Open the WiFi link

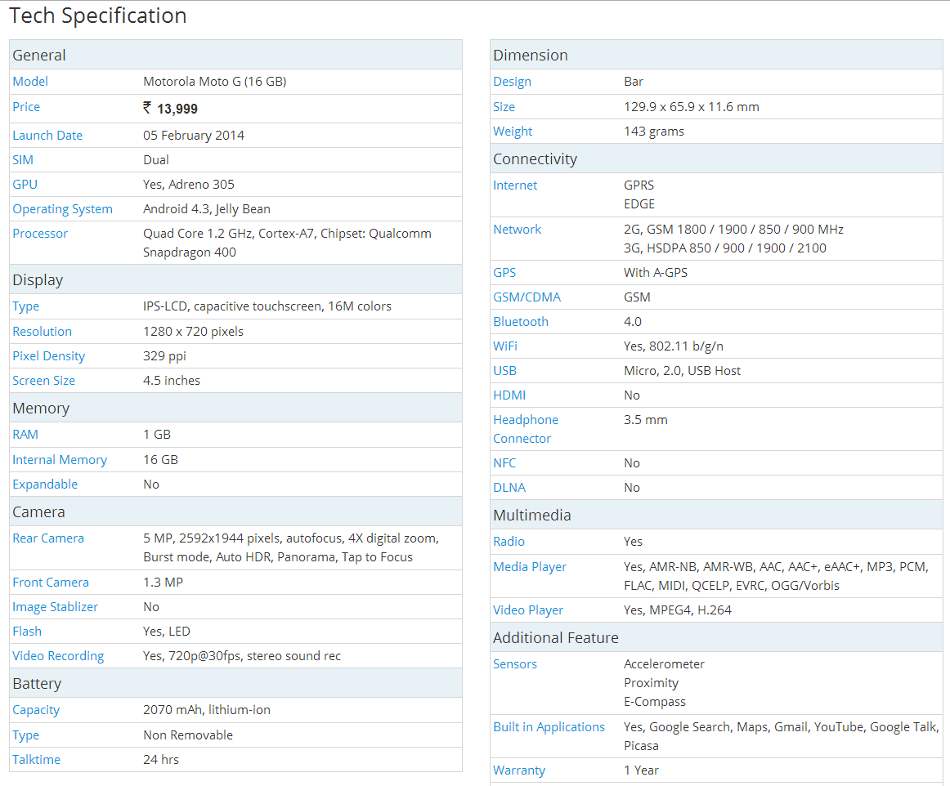point(505,346)
